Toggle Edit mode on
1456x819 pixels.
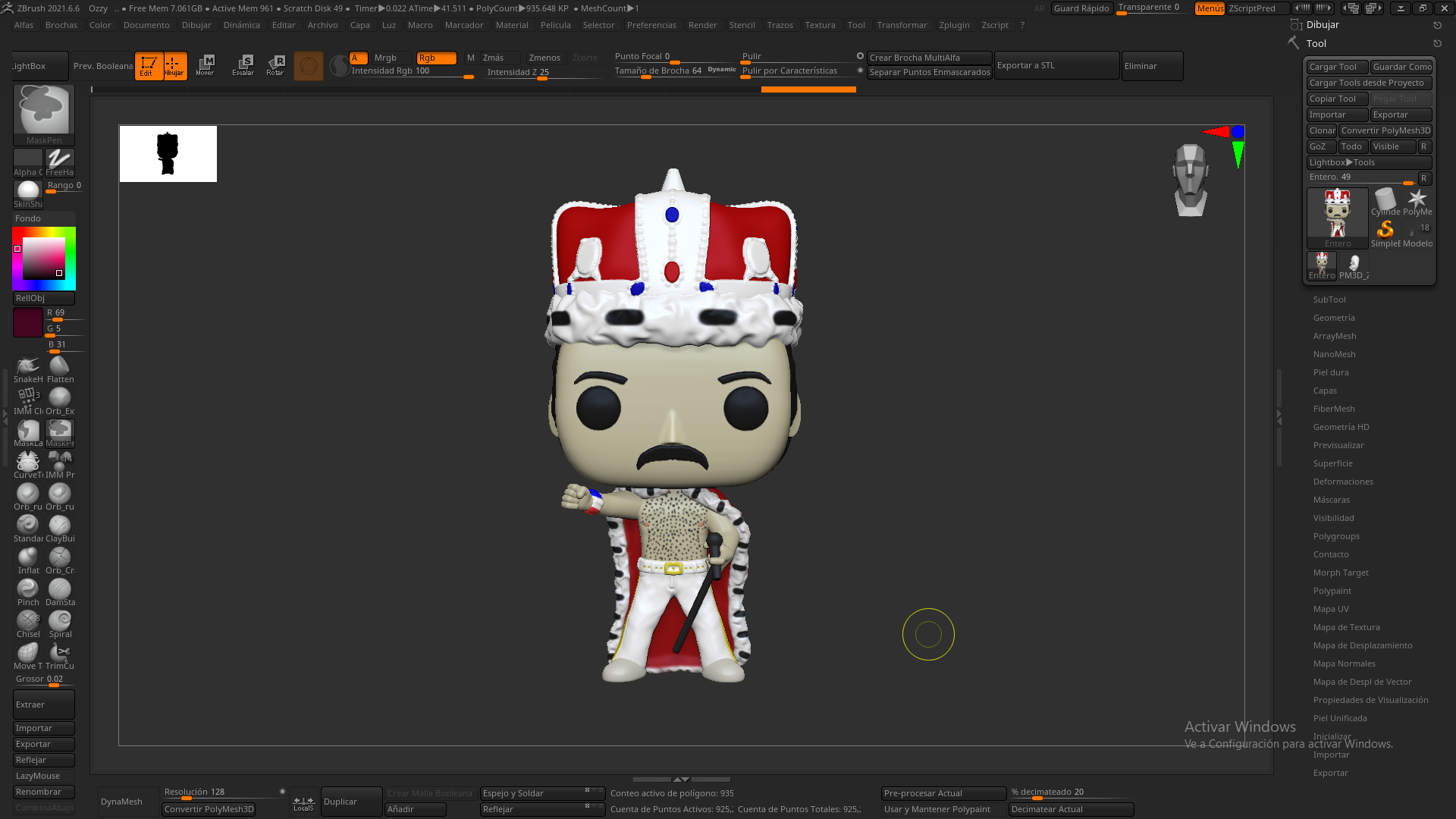[149, 66]
